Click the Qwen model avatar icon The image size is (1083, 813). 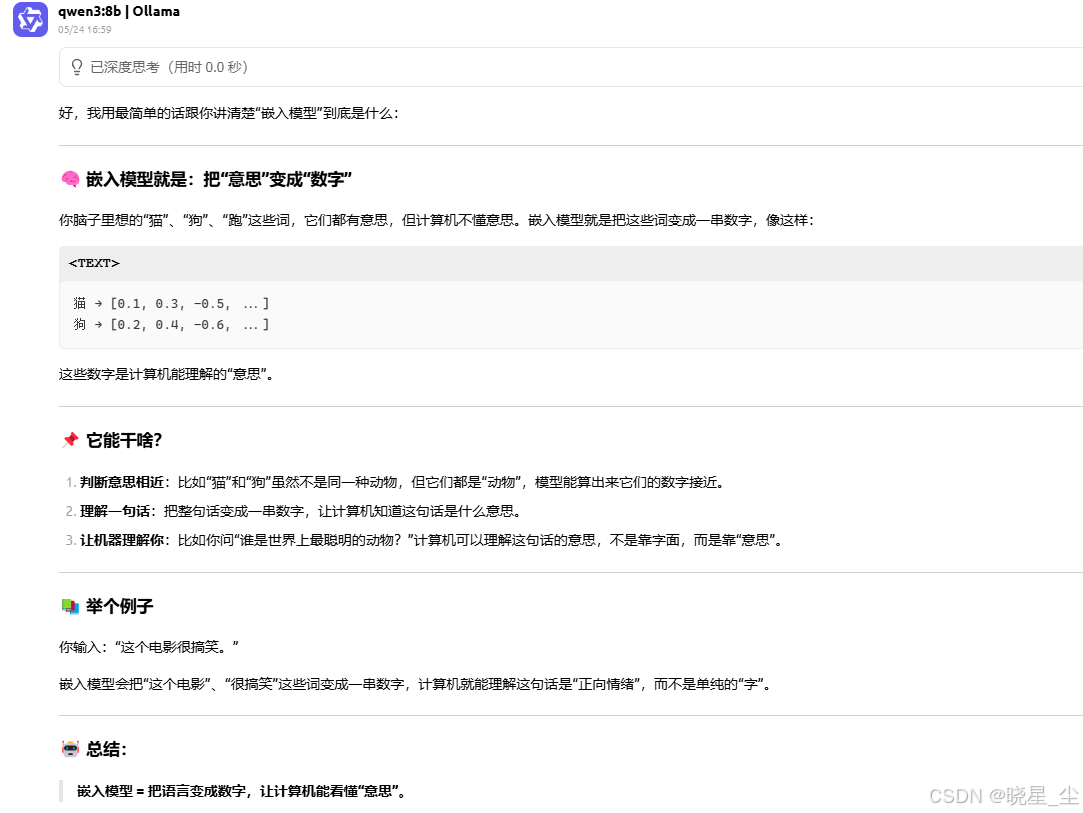coord(30,19)
